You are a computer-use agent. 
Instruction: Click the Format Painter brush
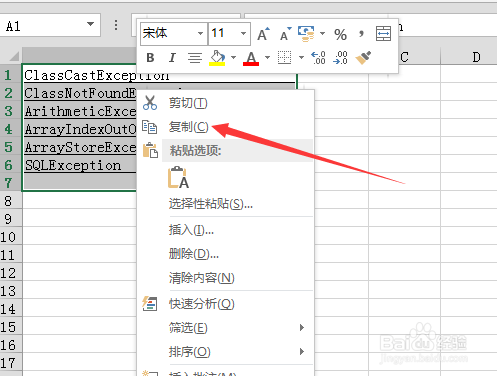[x=363, y=58]
